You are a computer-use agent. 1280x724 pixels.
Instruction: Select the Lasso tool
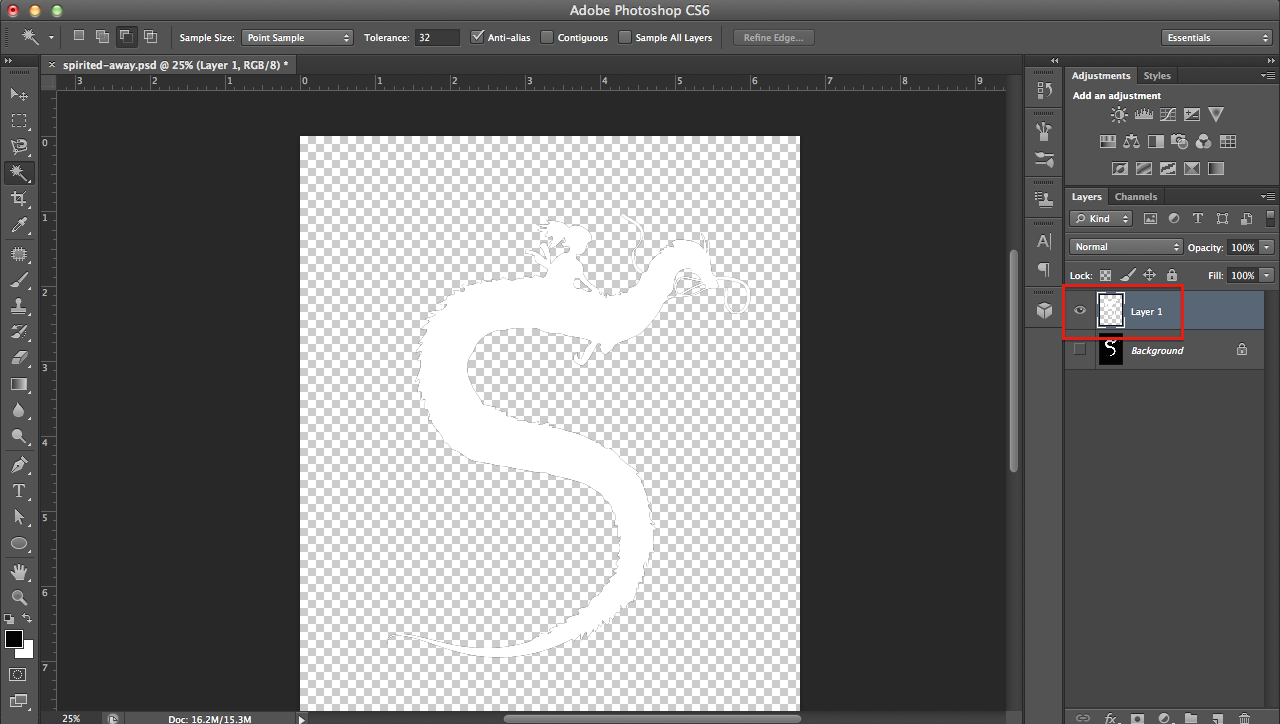tap(19, 146)
